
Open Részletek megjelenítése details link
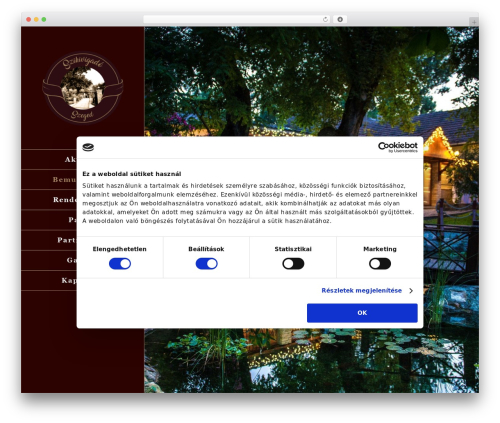[x=361, y=290]
